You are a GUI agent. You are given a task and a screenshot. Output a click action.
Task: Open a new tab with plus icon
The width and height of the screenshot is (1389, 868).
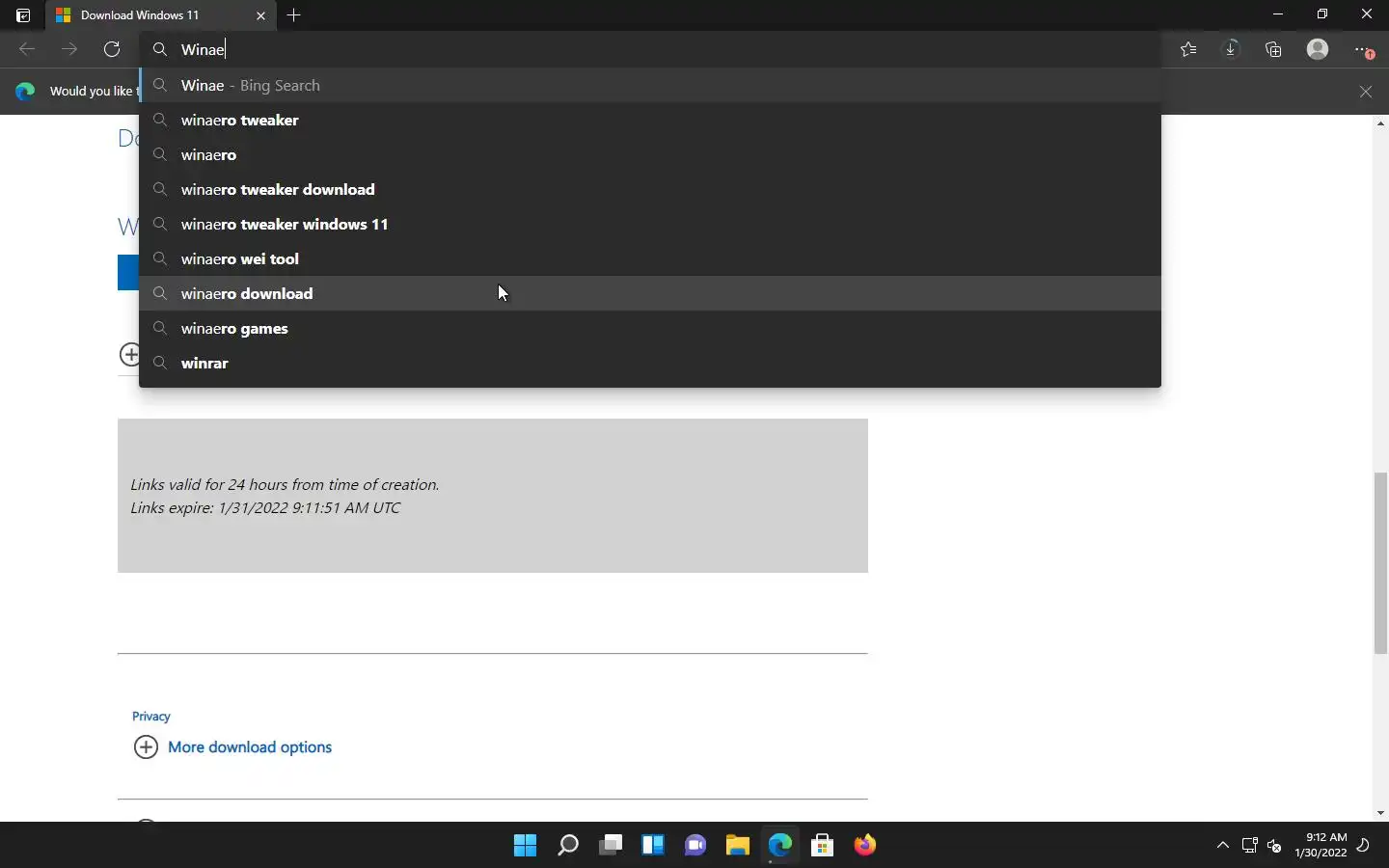tap(294, 15)
